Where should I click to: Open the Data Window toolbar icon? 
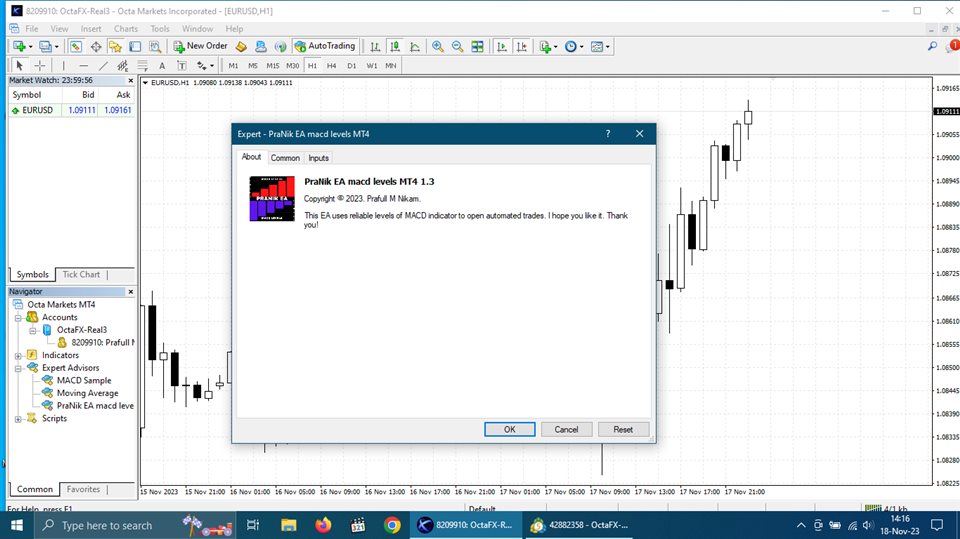(96, 47)
